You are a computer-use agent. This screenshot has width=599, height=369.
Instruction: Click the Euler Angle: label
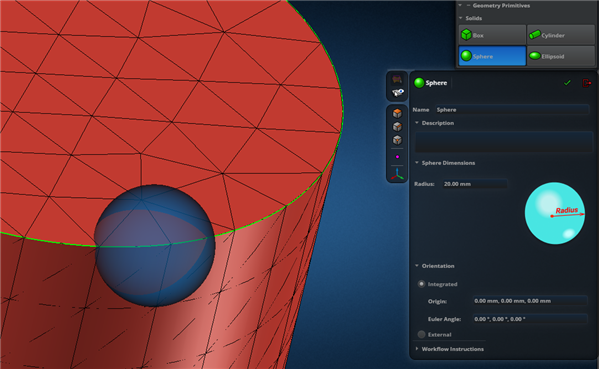click(444, 319)
